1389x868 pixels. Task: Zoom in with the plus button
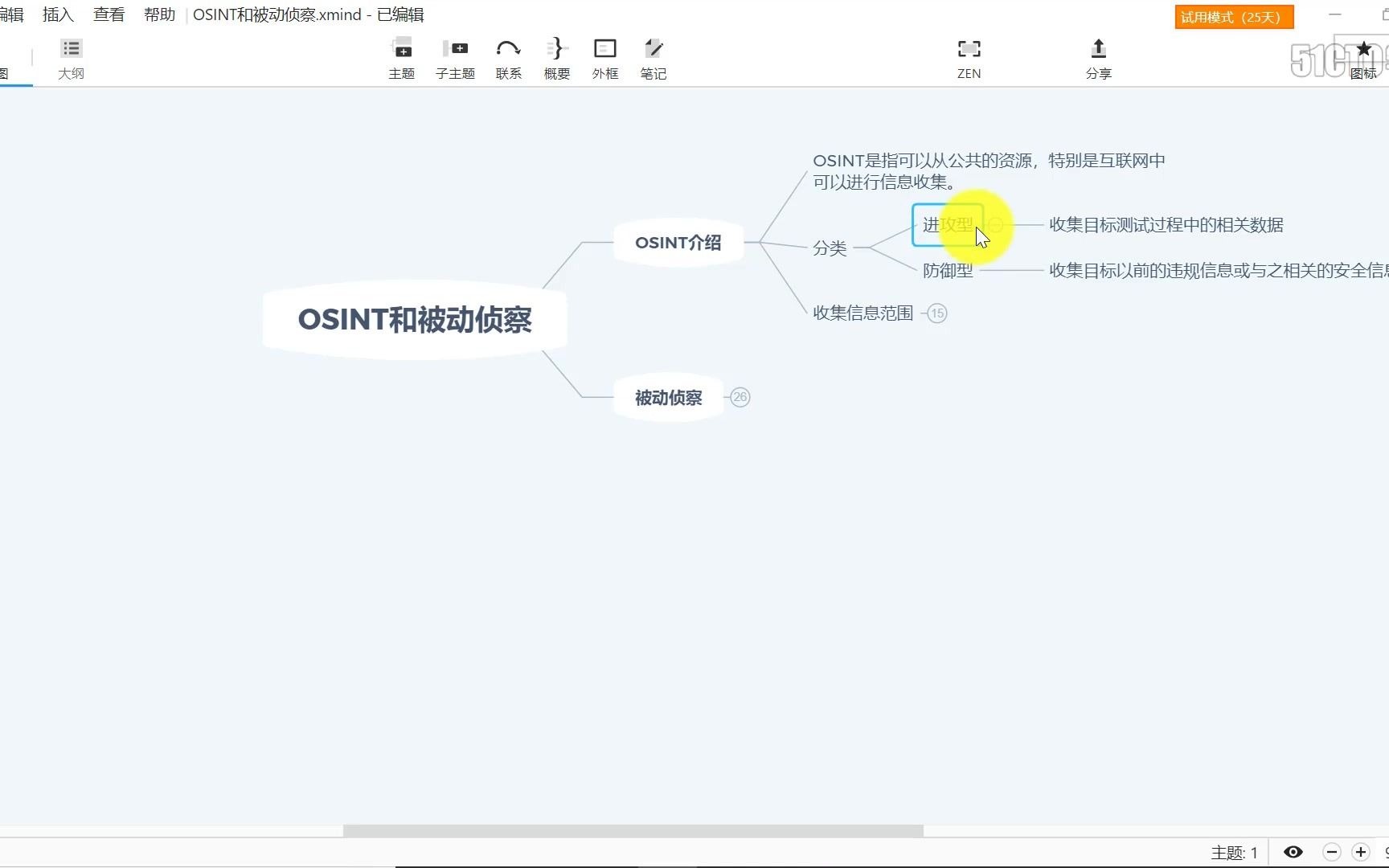[1361, 852]
